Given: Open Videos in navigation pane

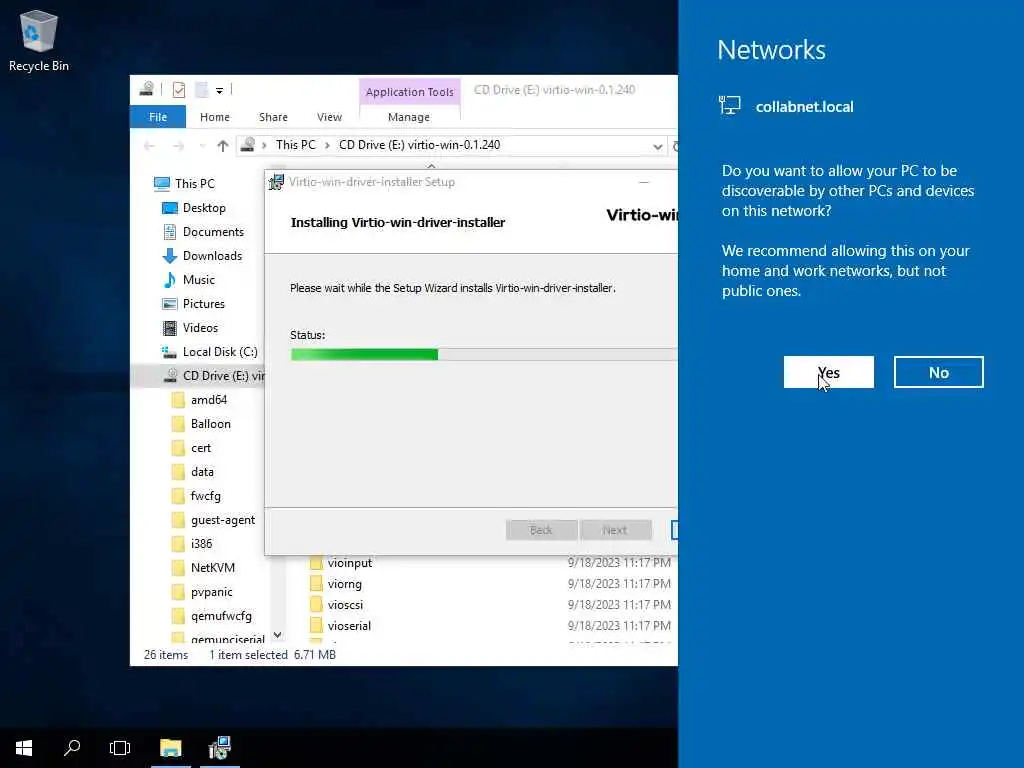Looking at the screenshot, I should pyautogui.click(x=200, y=328).
